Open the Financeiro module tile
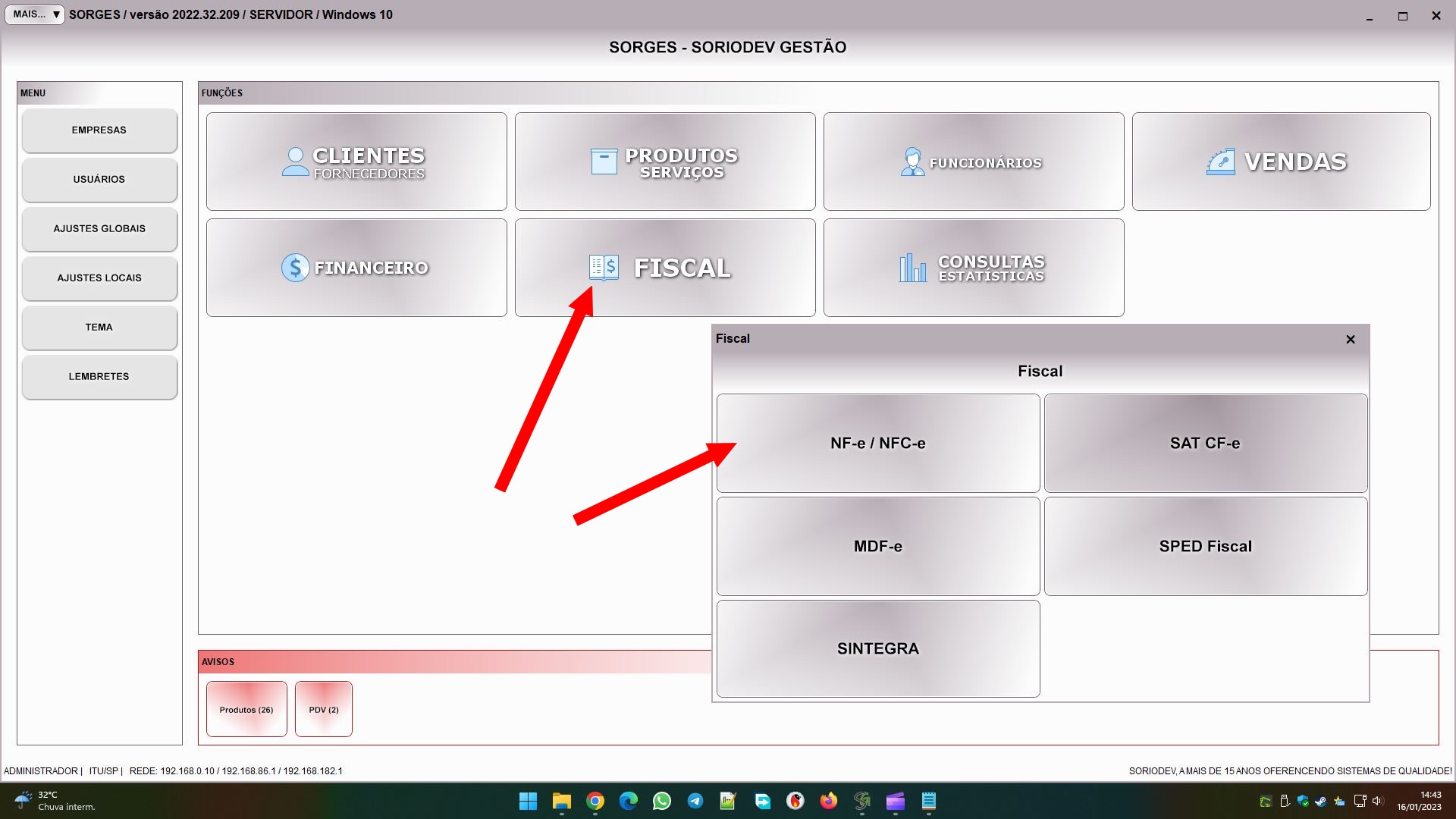 pyautogui.click(x=356, y=268)
